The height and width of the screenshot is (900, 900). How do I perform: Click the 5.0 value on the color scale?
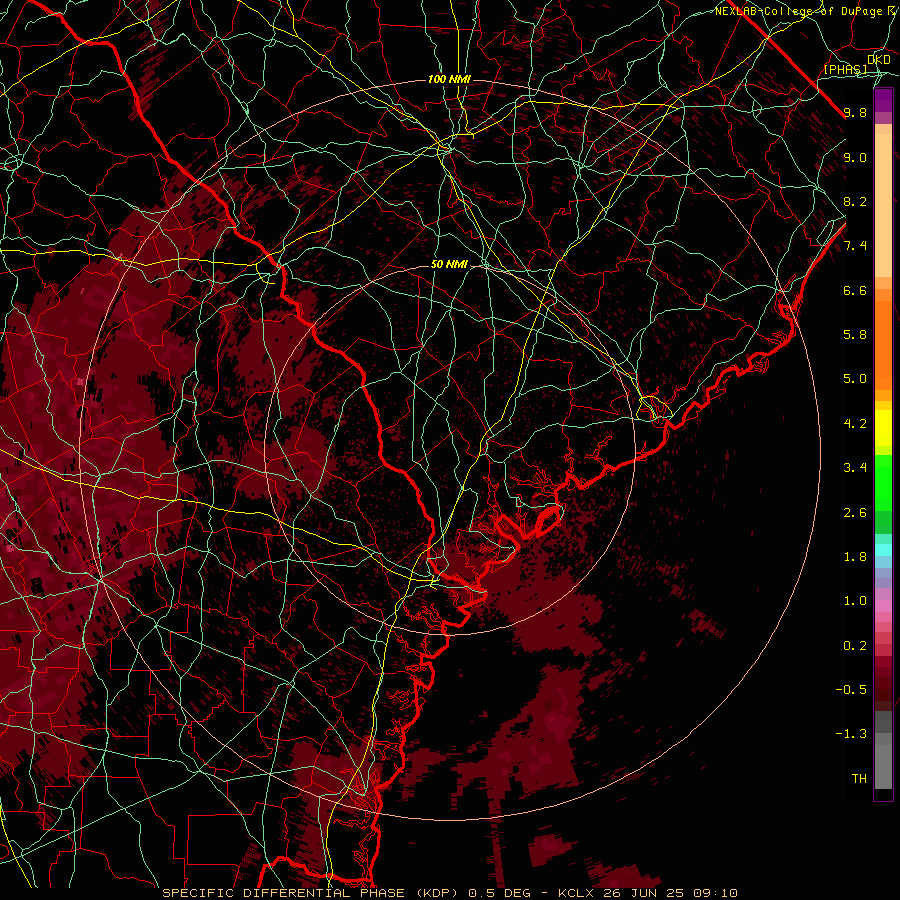click(x=855, y=379)
